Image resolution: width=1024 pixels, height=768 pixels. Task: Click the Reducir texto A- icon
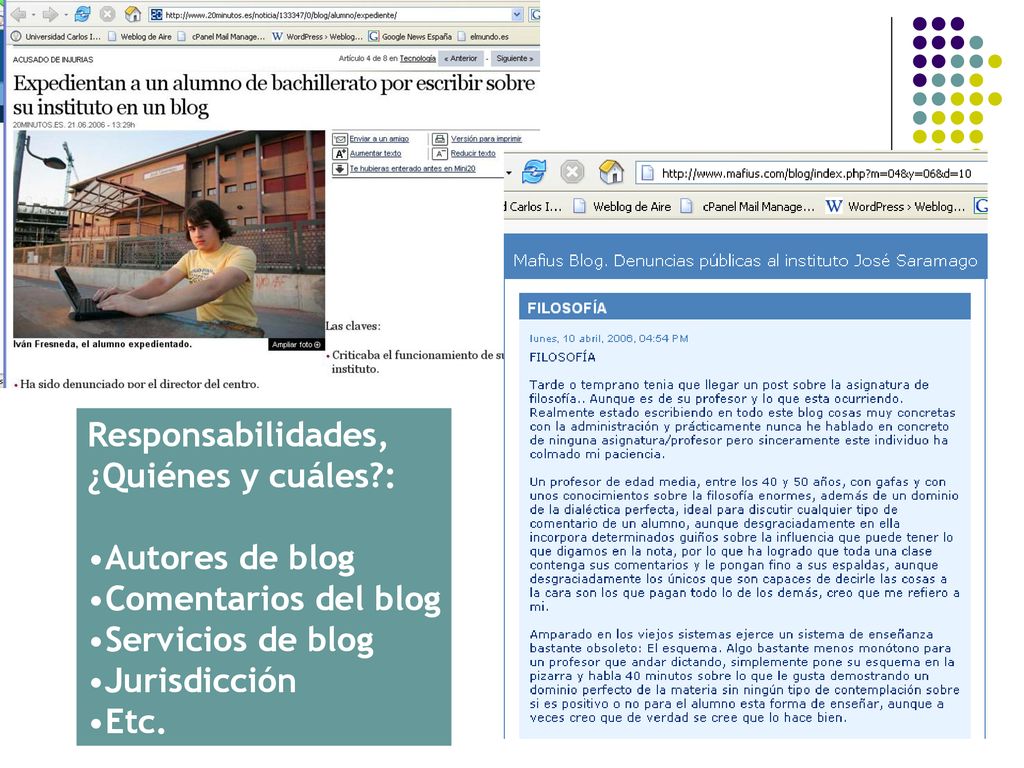click(440, 153)
